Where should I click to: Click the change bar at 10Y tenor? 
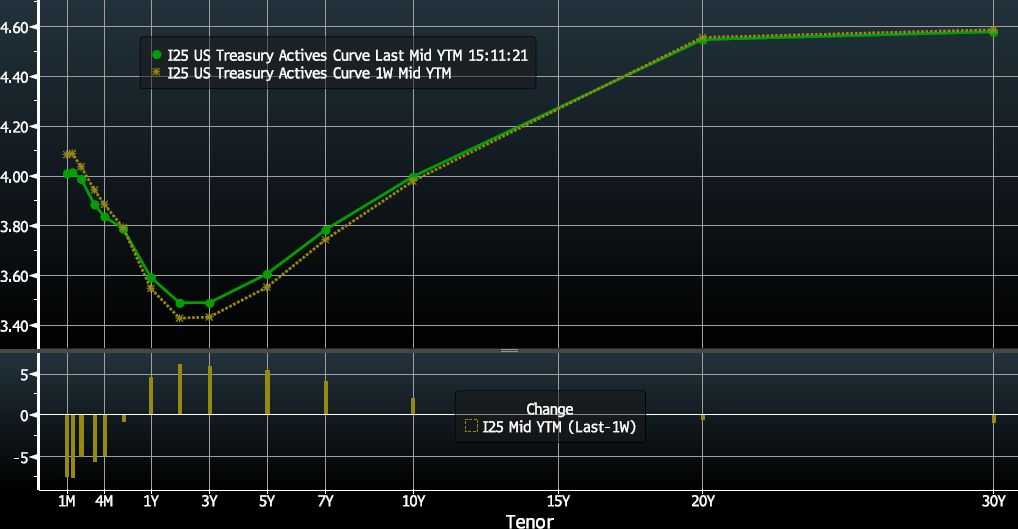pyautogui.click(x=413, y=406)
